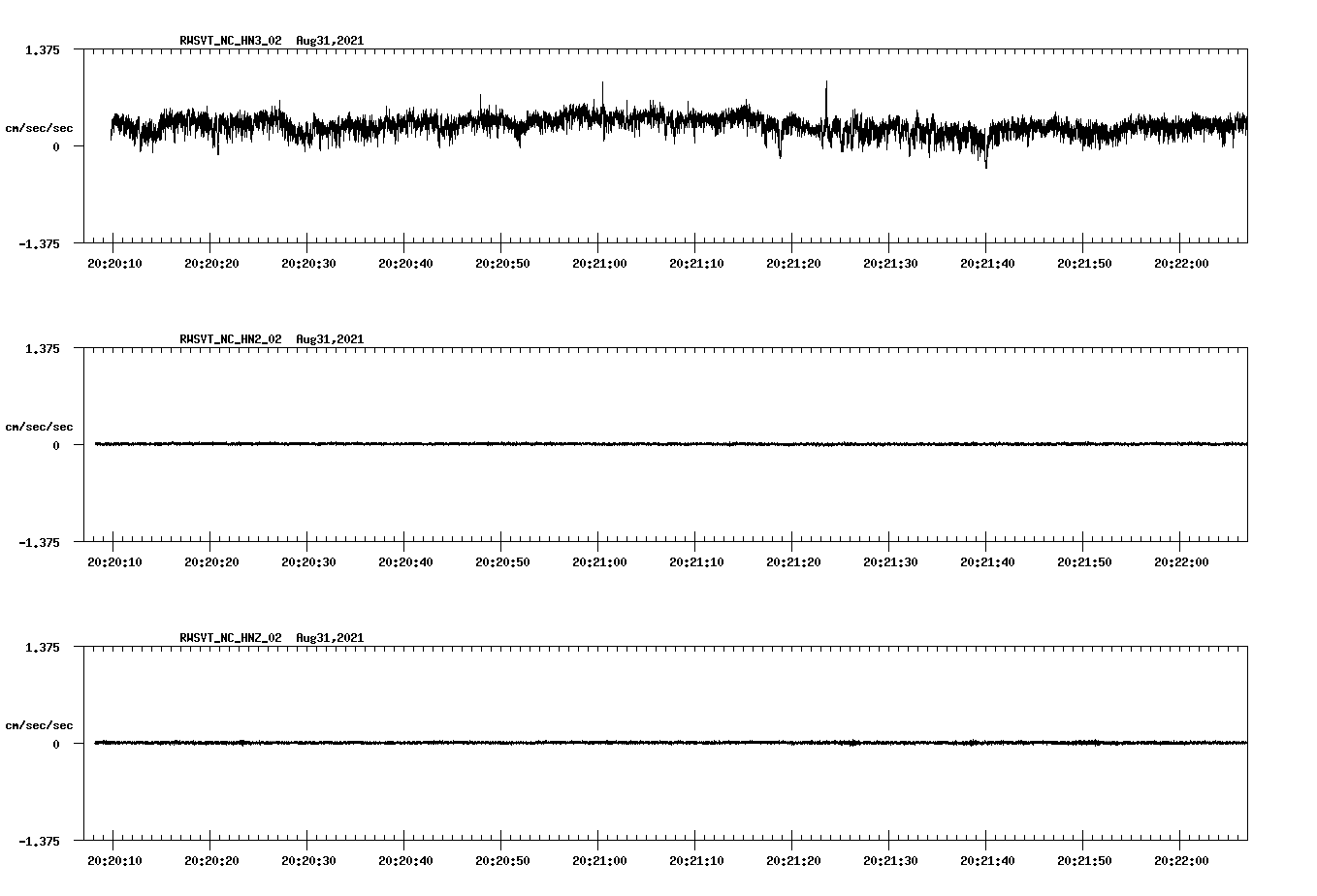Select the Aug31,2021 date on HN3 plot

click(330, 41)
